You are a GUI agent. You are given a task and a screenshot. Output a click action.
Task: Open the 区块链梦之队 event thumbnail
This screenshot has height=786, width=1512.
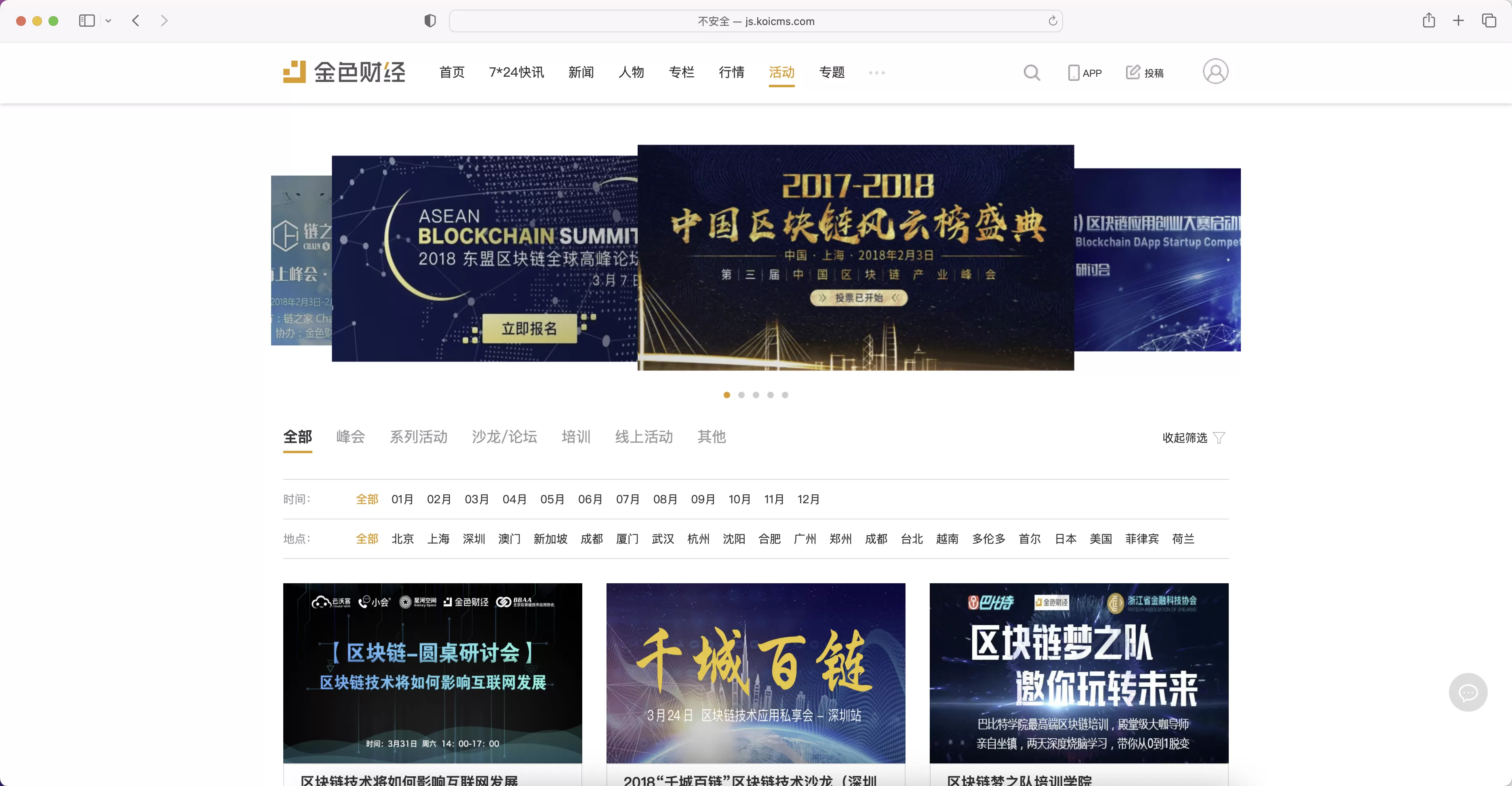coord(1079,673)
